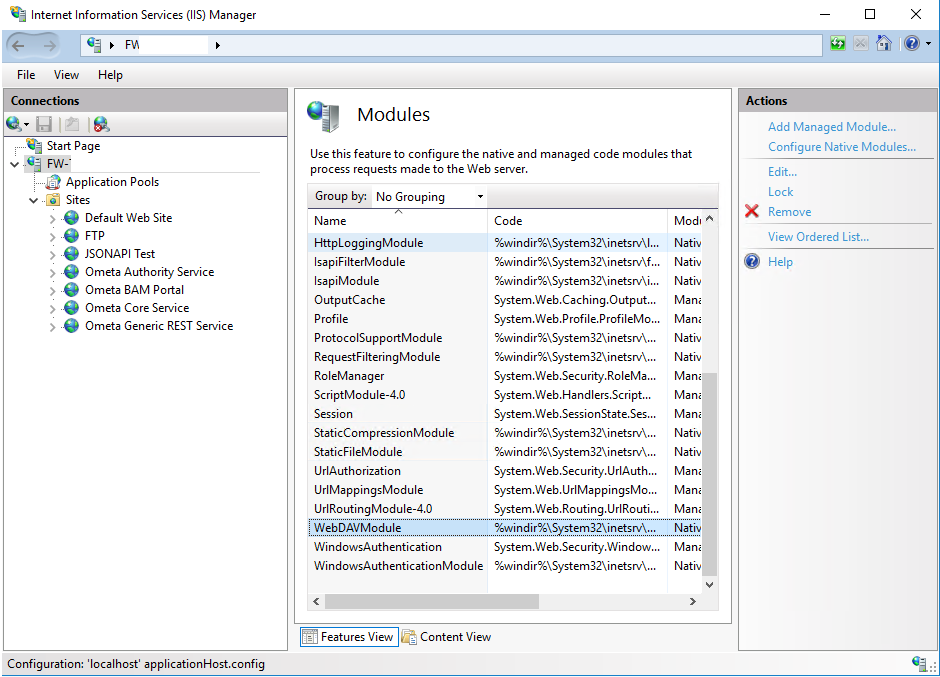The height and width of the screenshot is (677, 940).
Task: Click the red X Remove icon in Actions pane
Action: pos(752,211)
